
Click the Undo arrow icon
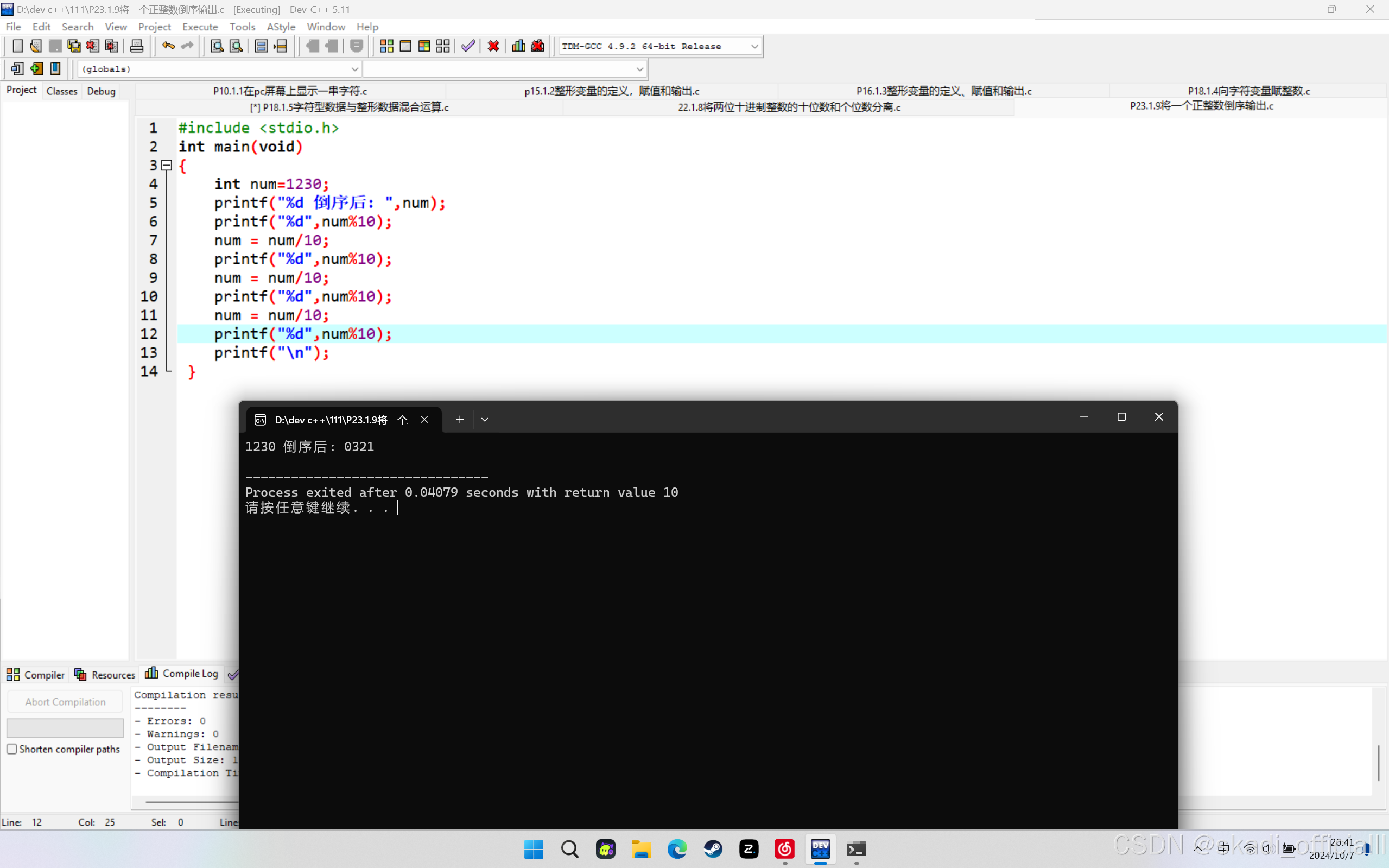[168, 46]
